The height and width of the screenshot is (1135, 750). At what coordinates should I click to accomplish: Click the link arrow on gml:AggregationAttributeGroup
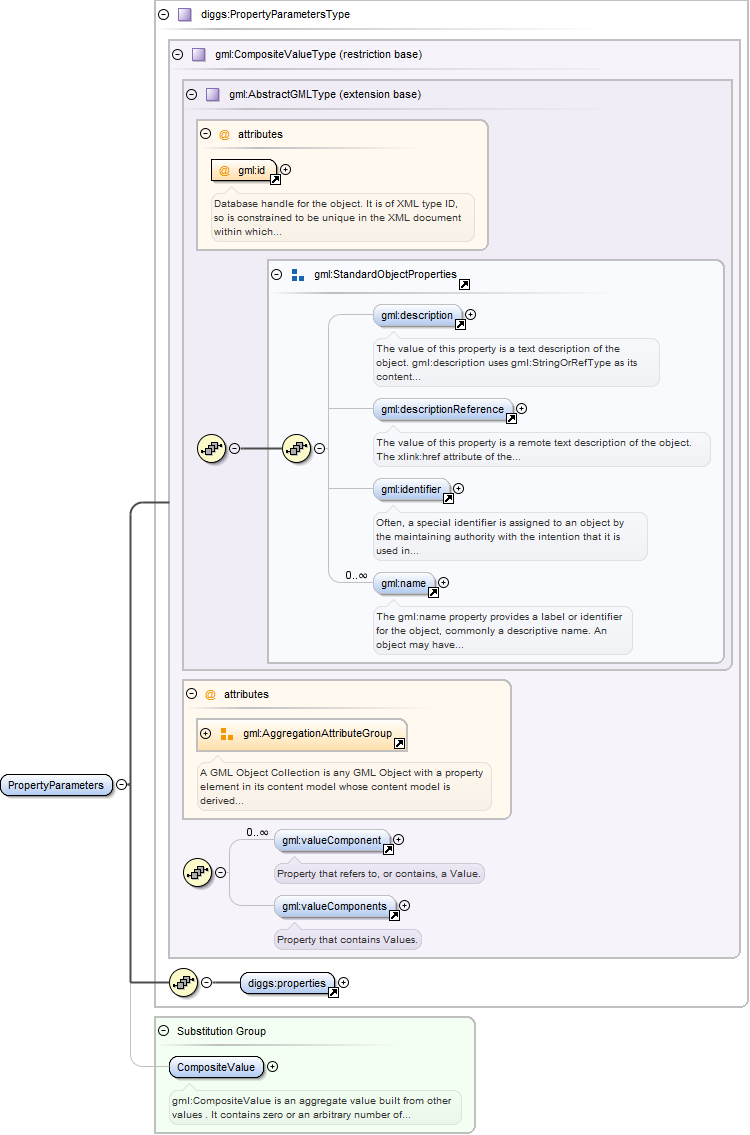(x=399, y=744)
